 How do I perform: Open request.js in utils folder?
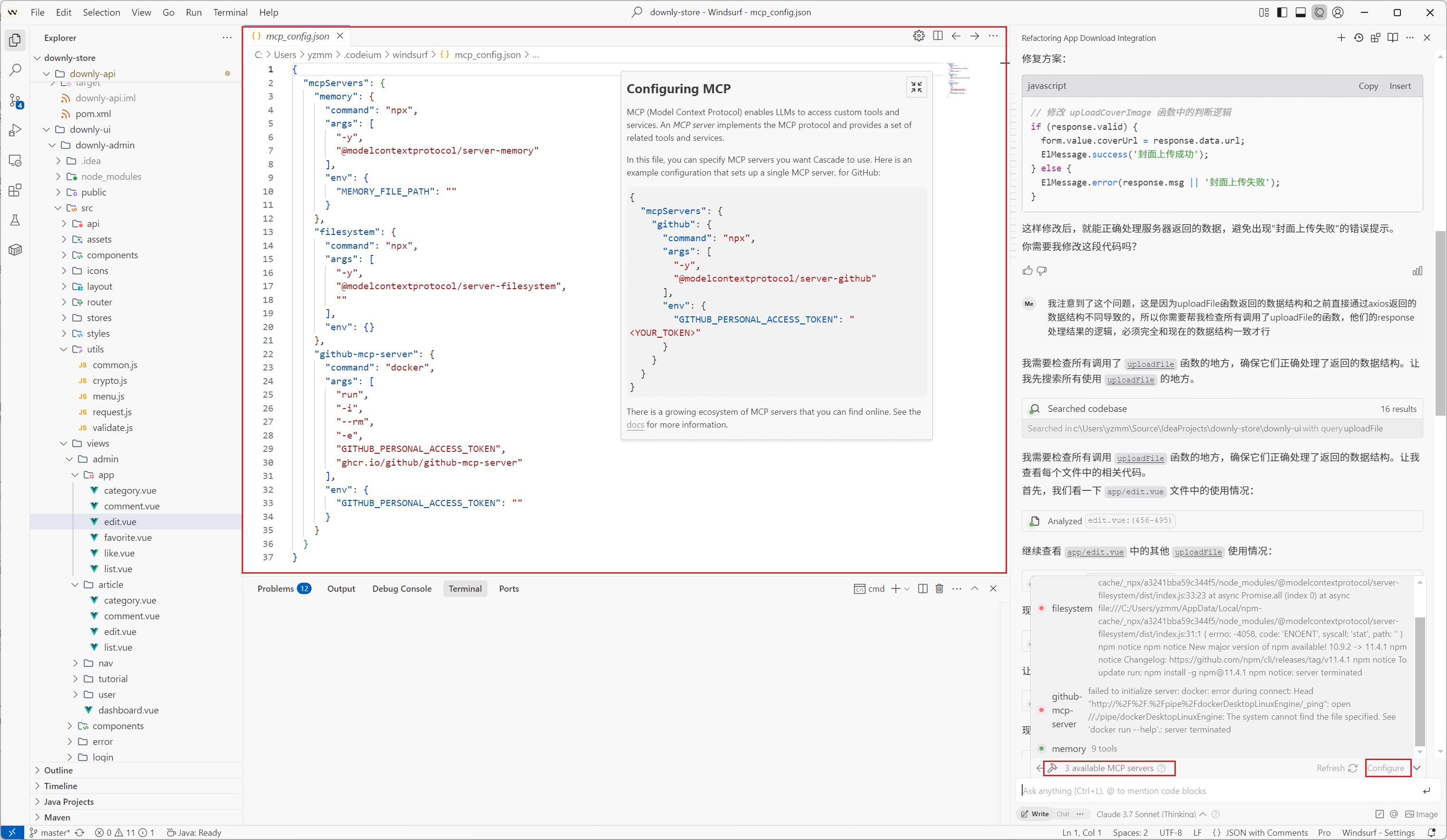pyautogui.click(x=111, y=411)
